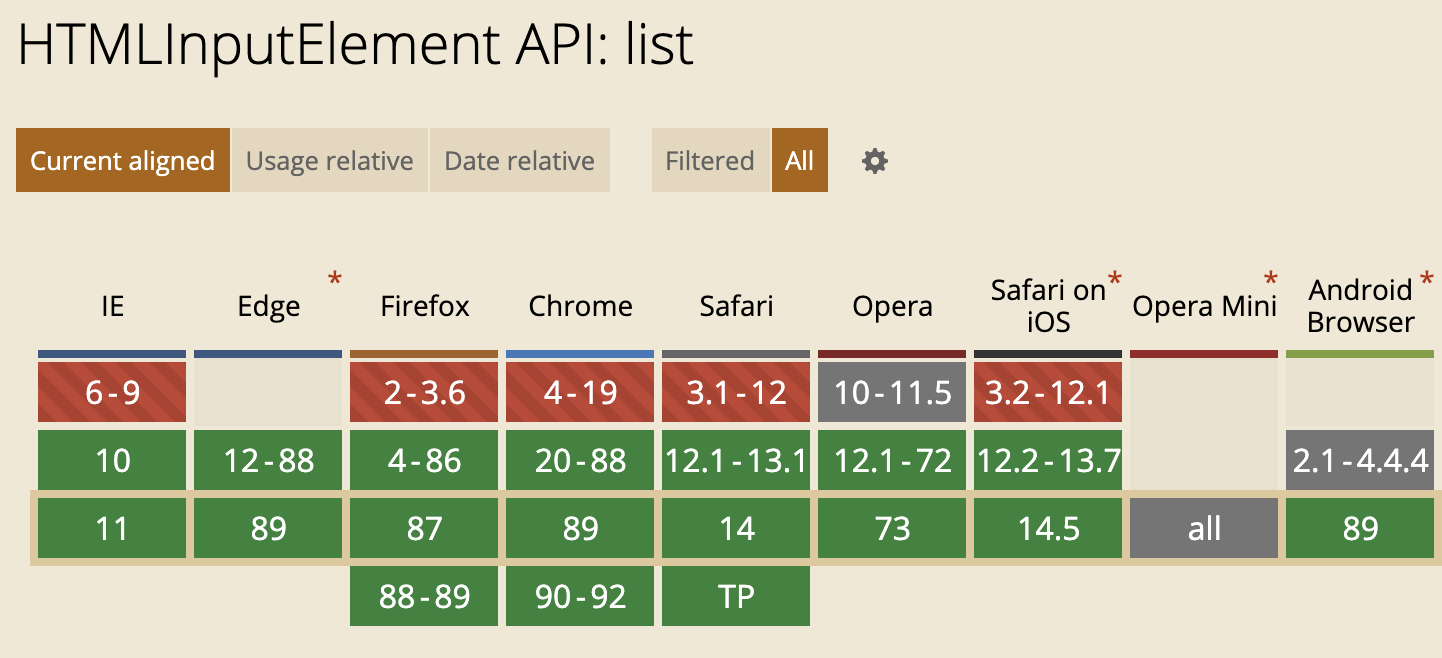
Task: Select Opera versions 12.1-72 cell
Action: pyautogui.click(x=892, y=460)
